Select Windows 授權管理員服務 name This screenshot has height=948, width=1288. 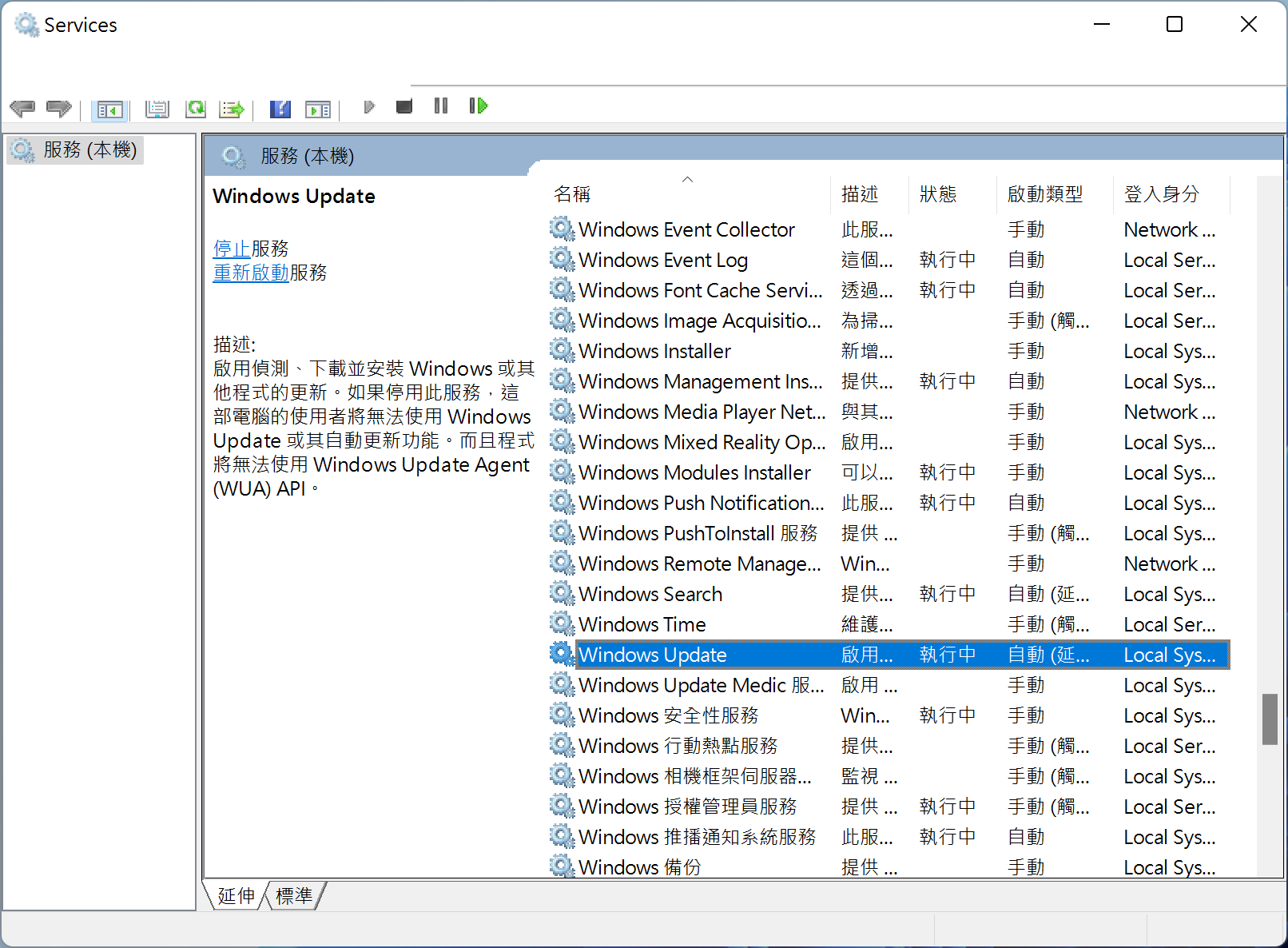pos(688,807)
